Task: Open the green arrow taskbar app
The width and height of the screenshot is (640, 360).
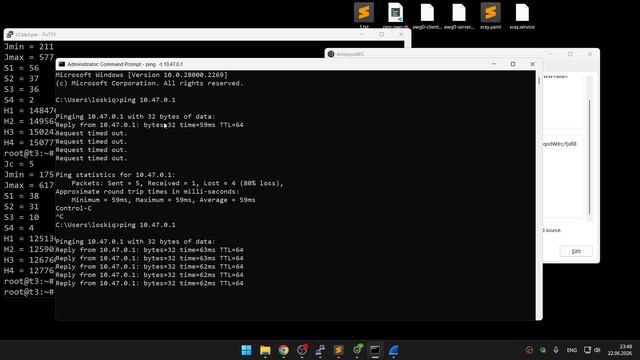Action: [x=357, y=349]
